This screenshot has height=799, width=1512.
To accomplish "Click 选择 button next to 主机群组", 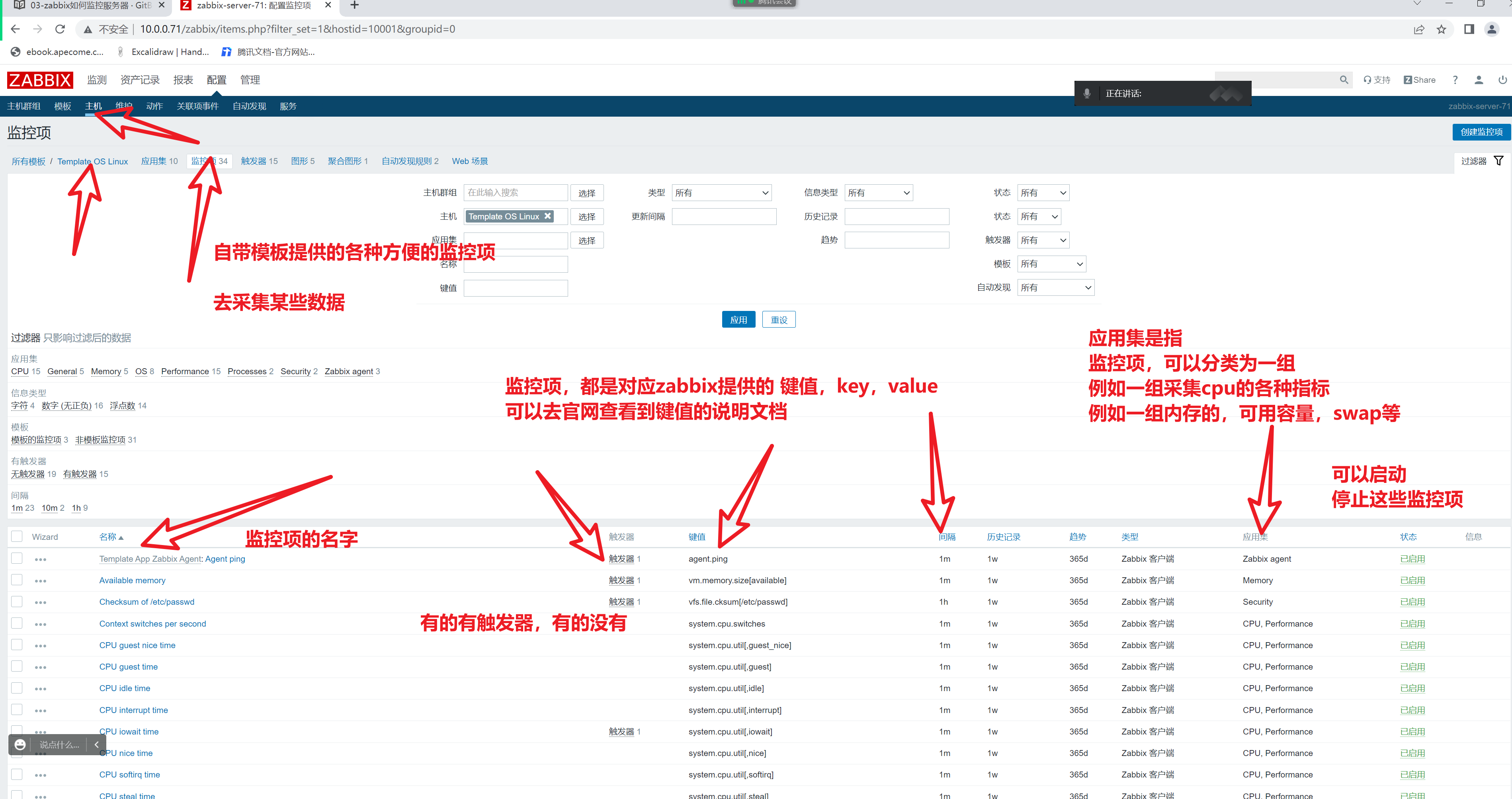I will (x=586, y=193).
